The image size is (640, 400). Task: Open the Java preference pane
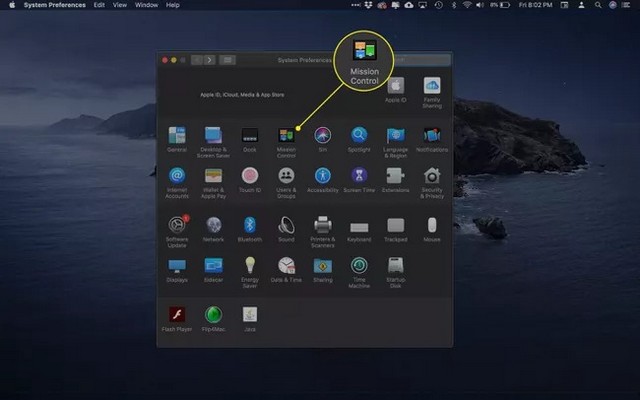[x=250, y=319]
